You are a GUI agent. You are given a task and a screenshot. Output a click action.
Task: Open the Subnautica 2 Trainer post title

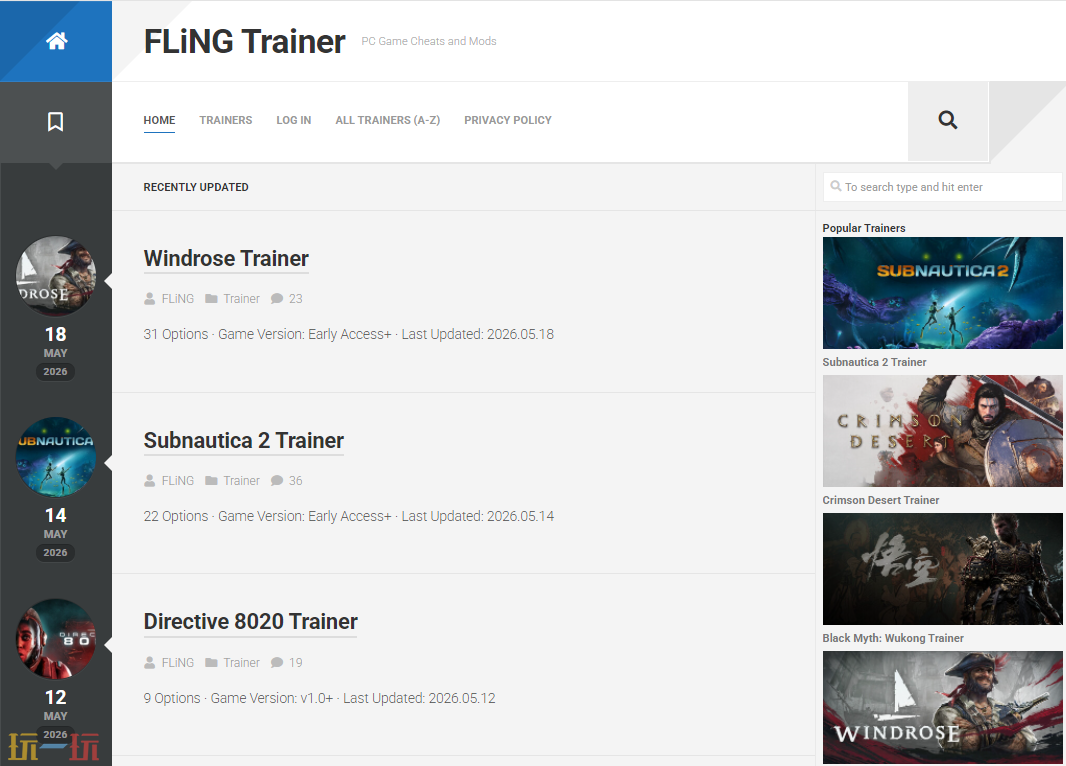click(243, 440)
